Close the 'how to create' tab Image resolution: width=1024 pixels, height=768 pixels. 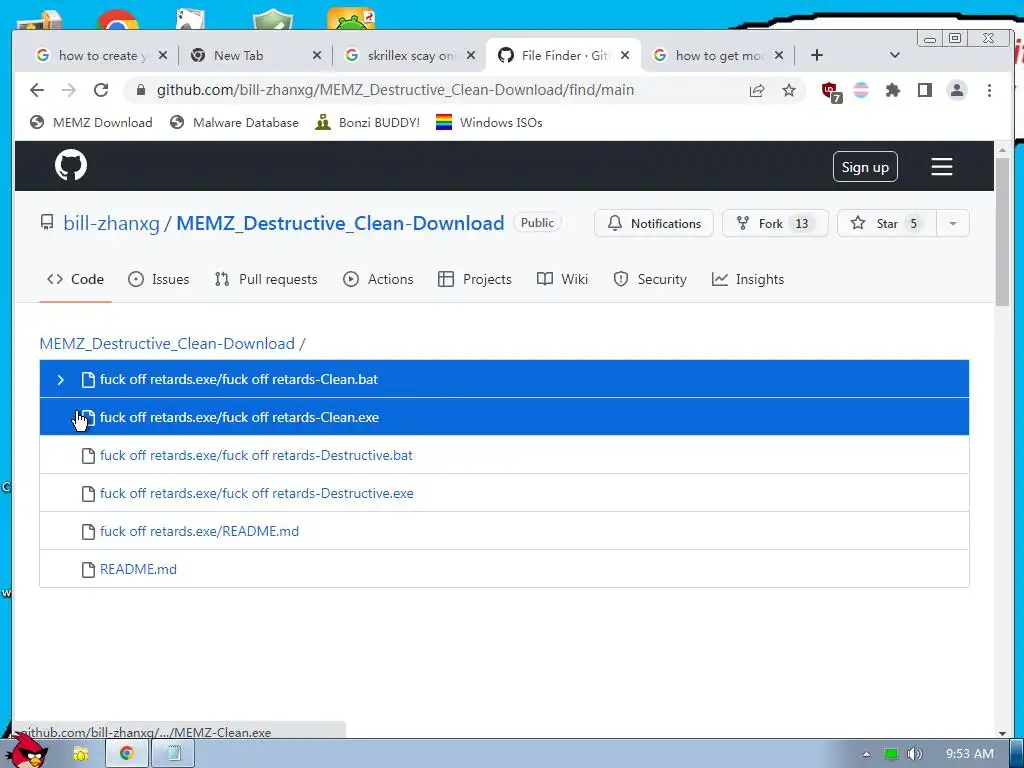(x=163, y=56)
